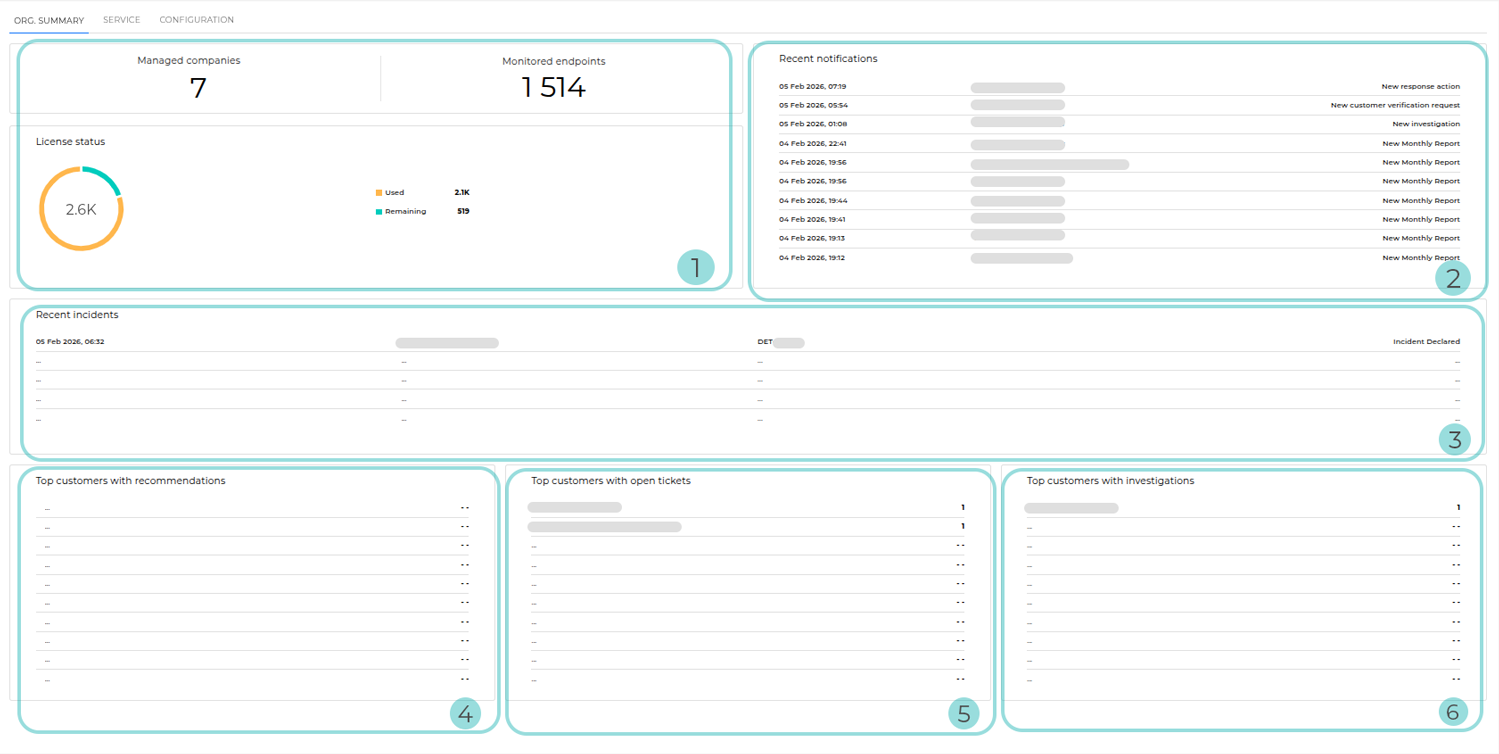
Task: Click the orange Used legend swatch
Action: [x=378, y=192]
